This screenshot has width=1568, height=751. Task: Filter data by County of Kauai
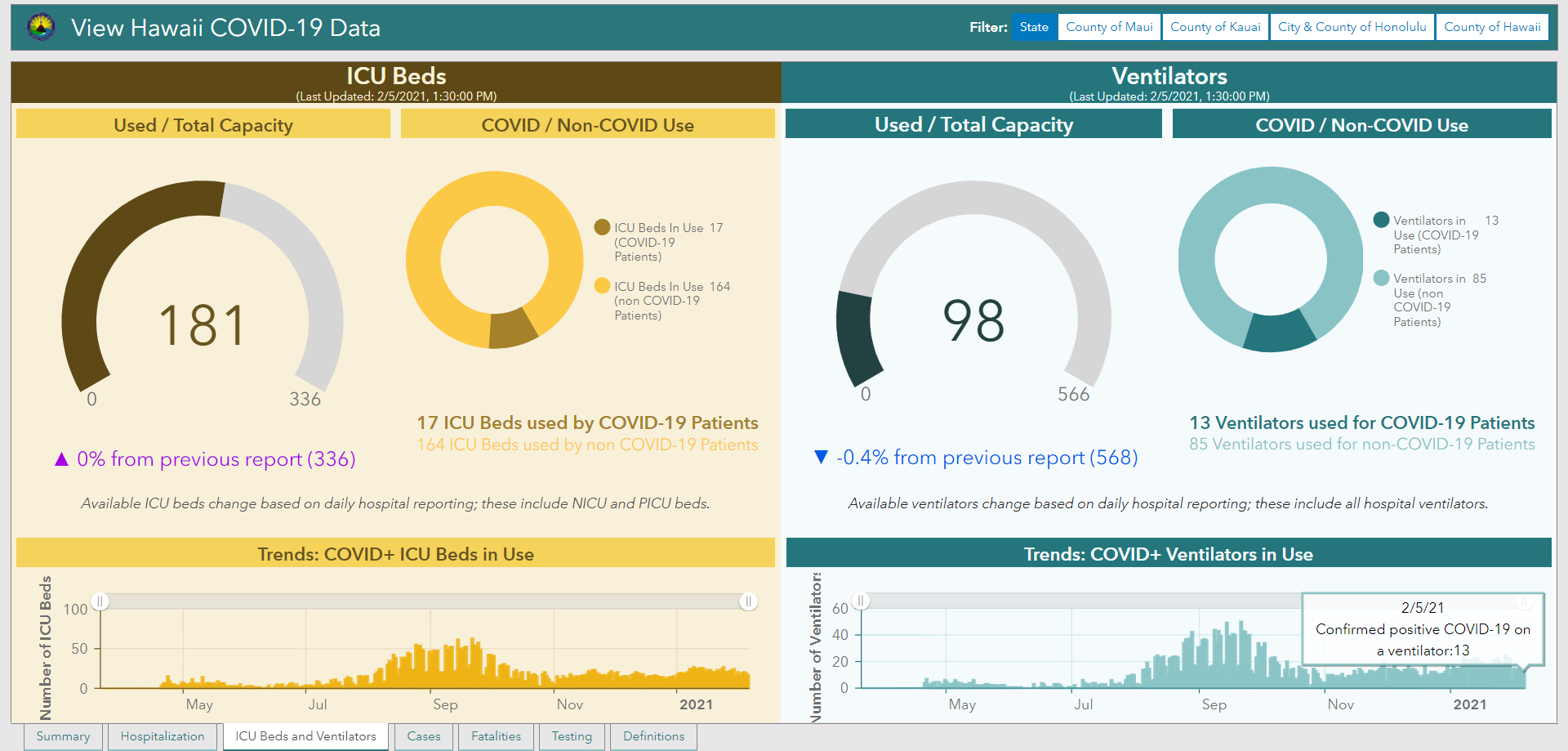coord(1215,27)
